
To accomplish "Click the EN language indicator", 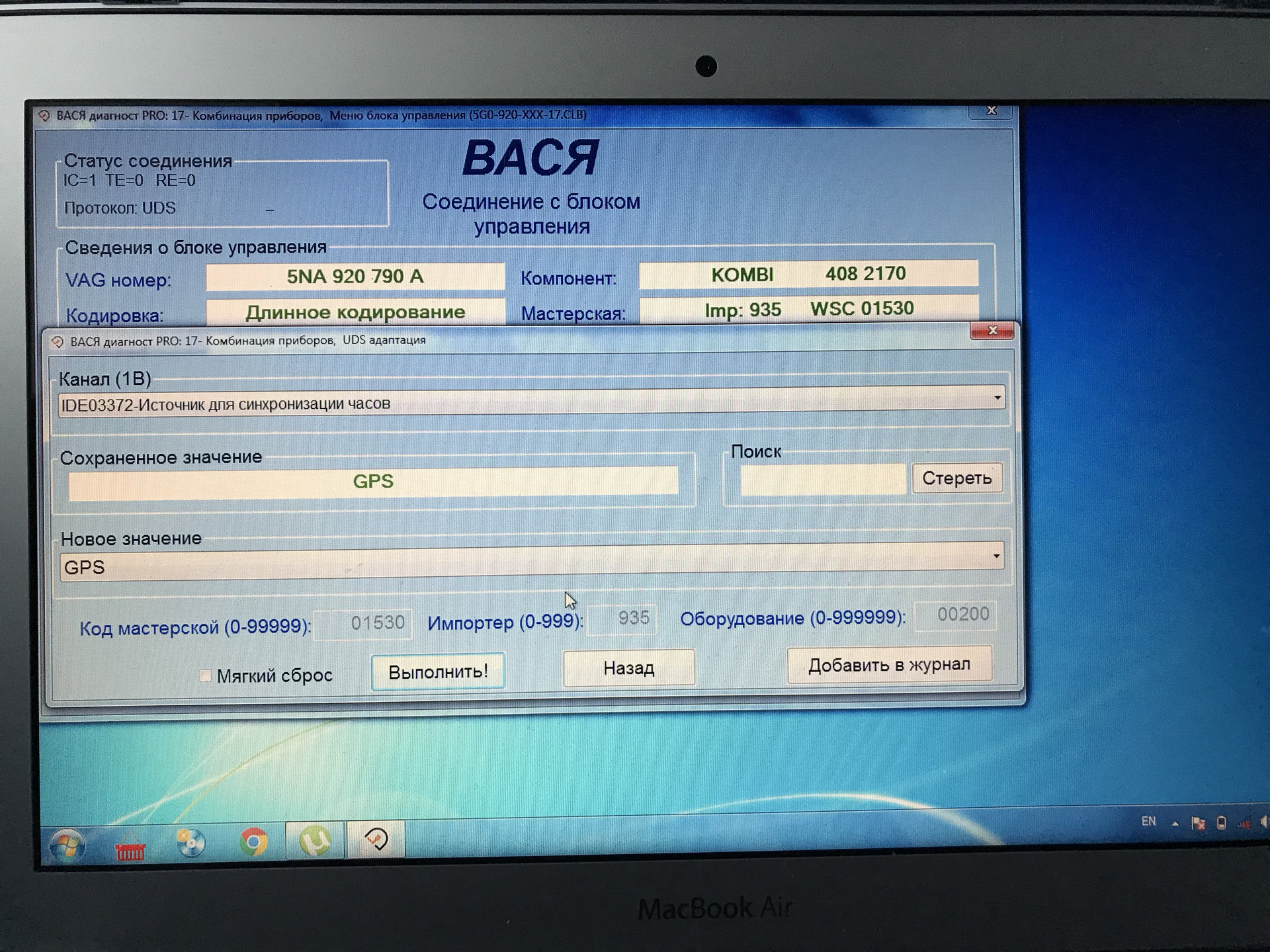I will point(1148,822).
